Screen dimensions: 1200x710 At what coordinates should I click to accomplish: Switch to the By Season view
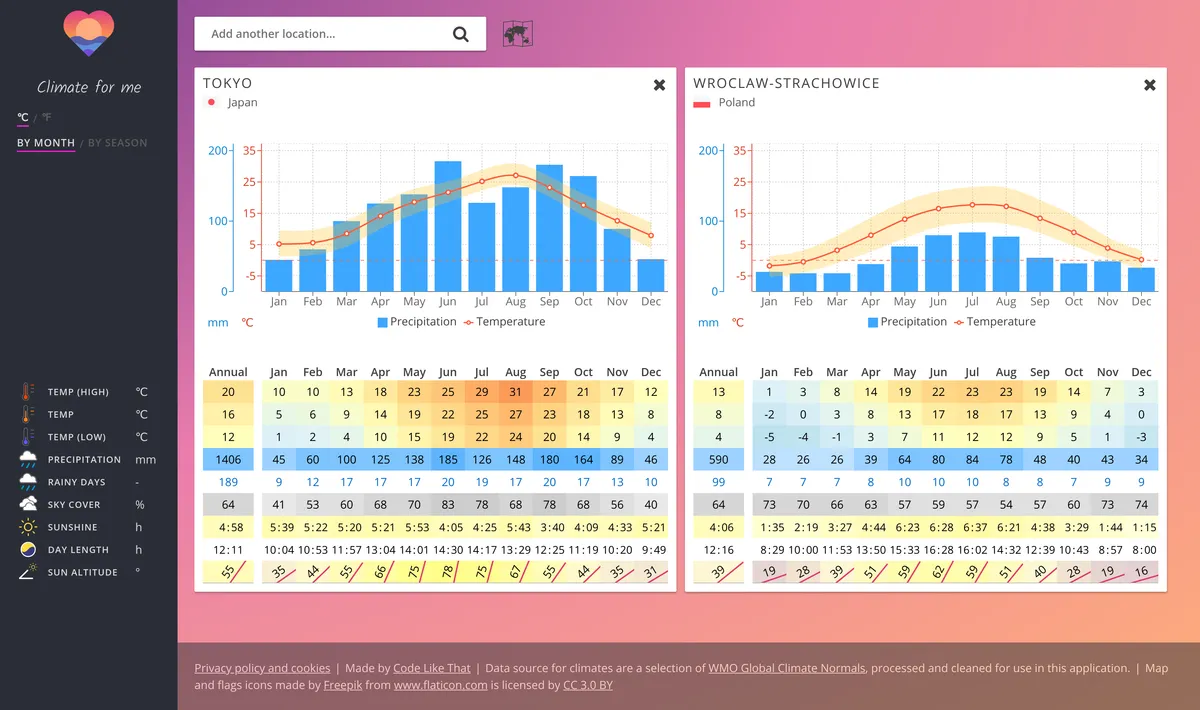click(x=117, y=143)
